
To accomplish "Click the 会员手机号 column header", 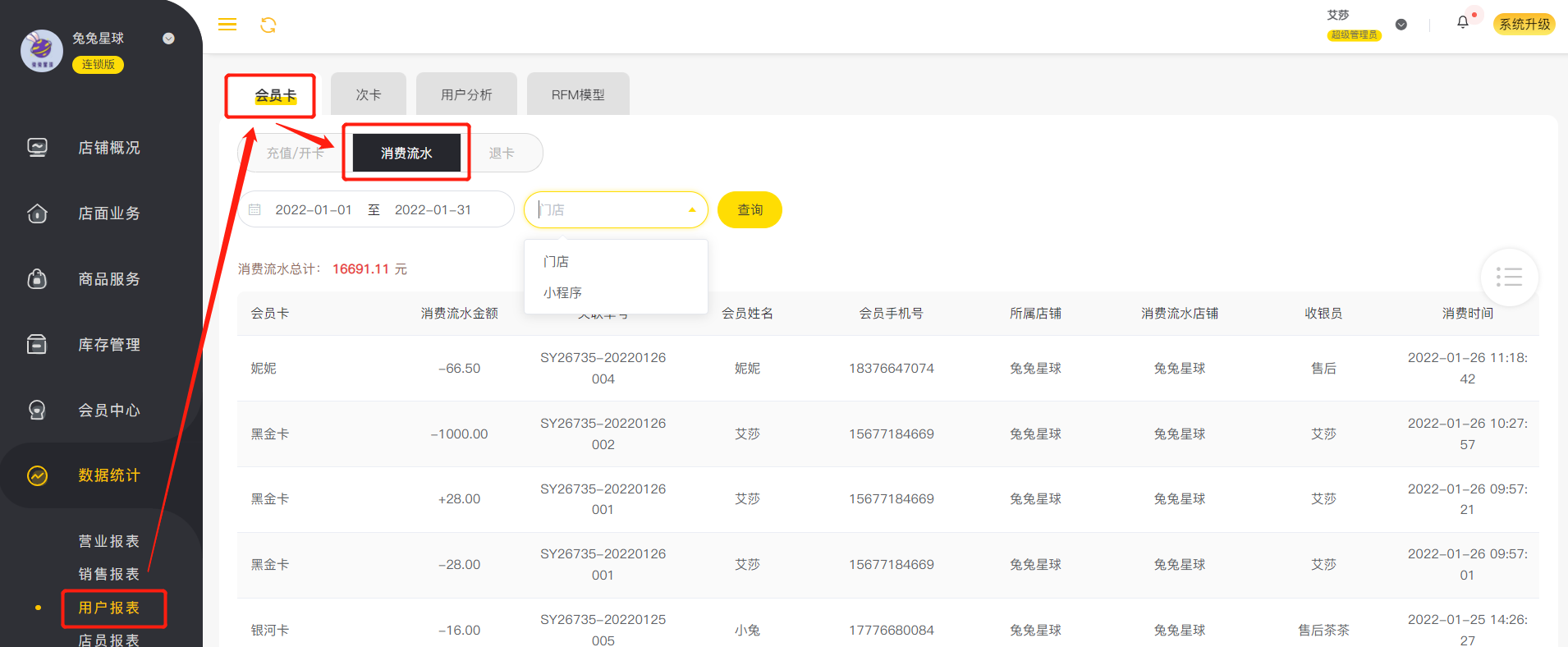I will [x=892, y=313].
